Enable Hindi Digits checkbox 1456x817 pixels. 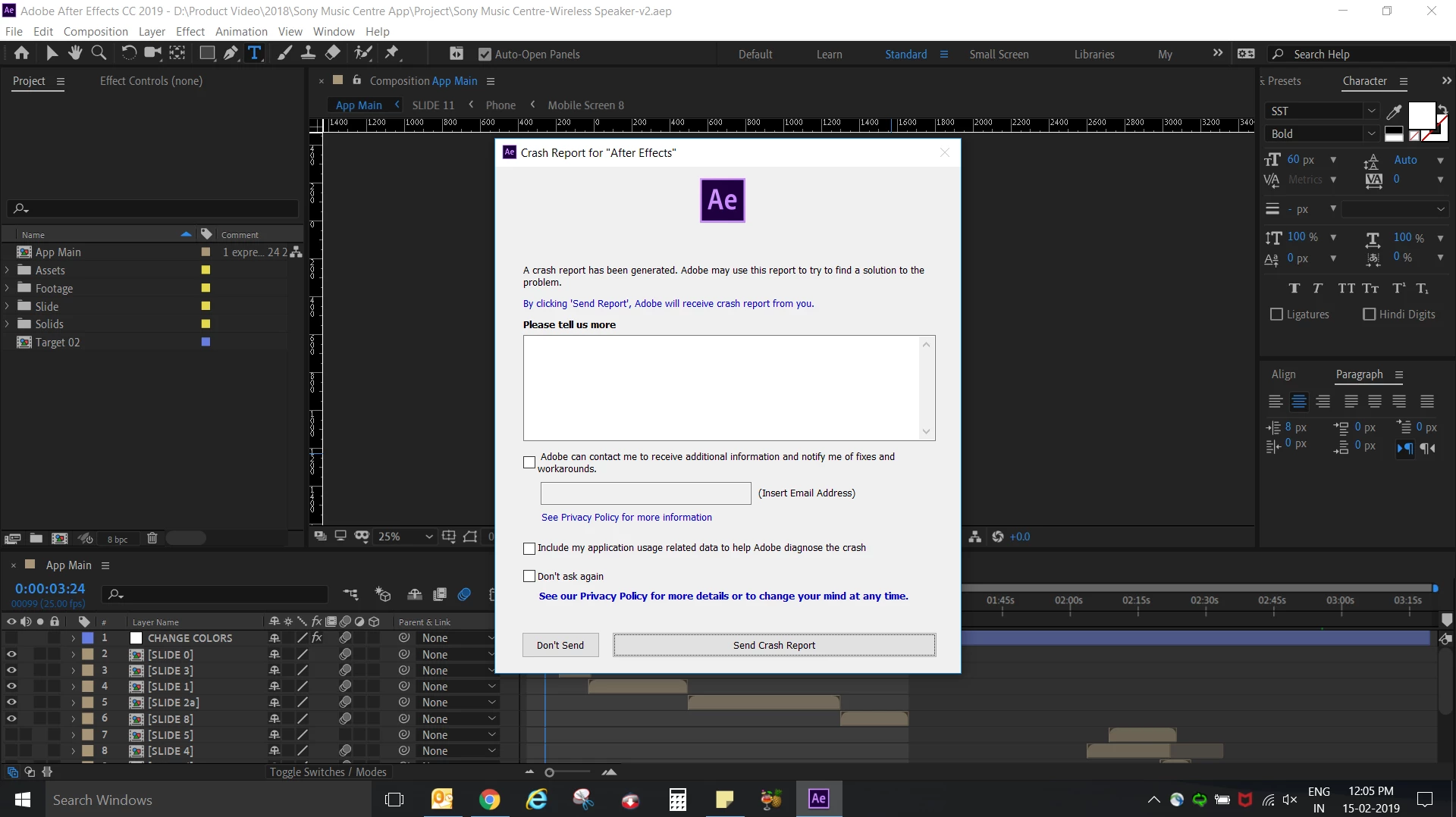(1369, 315)
